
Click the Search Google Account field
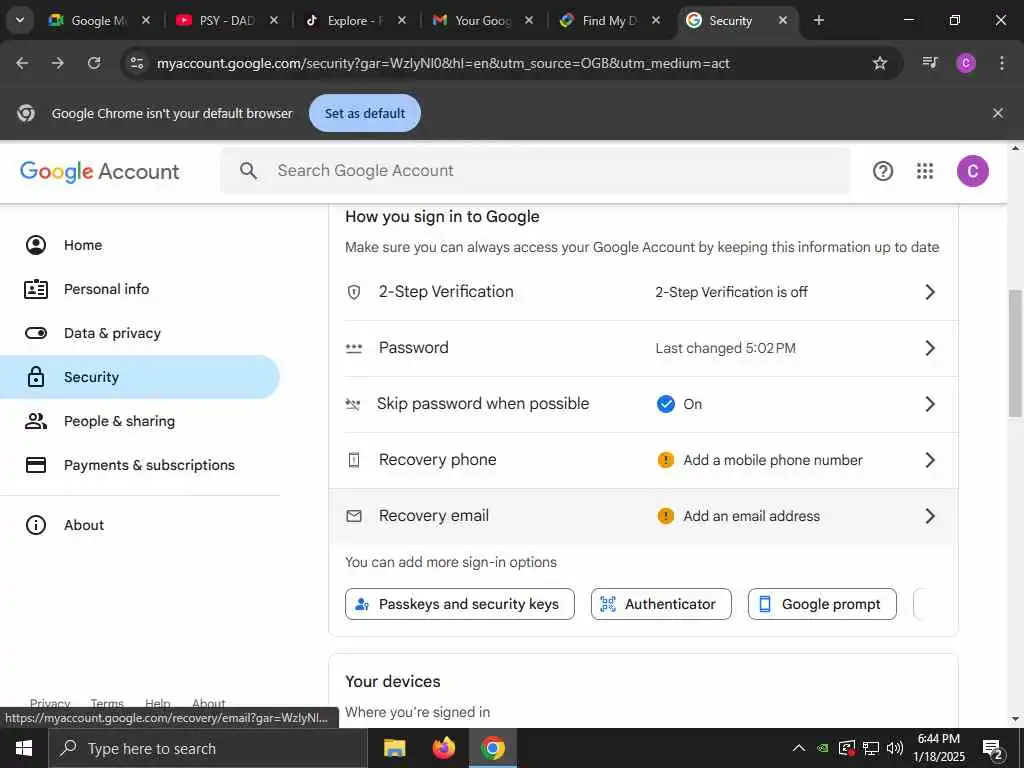click(536, 171)
